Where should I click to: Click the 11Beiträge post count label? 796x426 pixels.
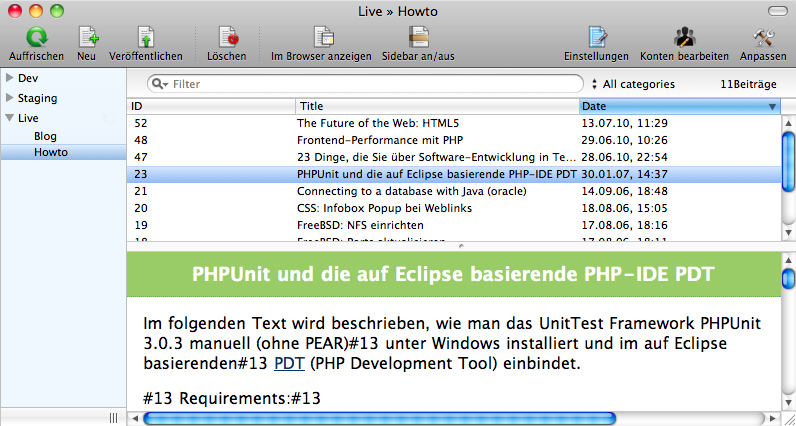748,84
